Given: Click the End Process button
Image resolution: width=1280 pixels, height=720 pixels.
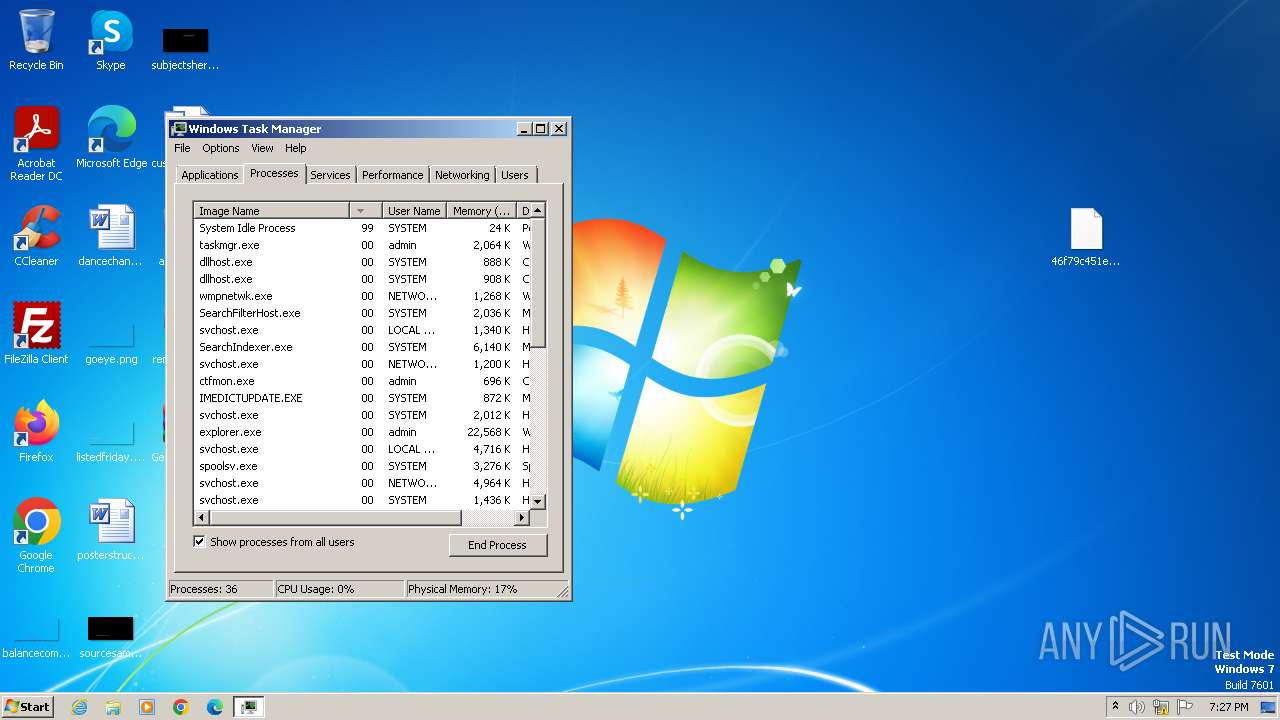Looking at the screenshot, I should click(x=497, y=545).
